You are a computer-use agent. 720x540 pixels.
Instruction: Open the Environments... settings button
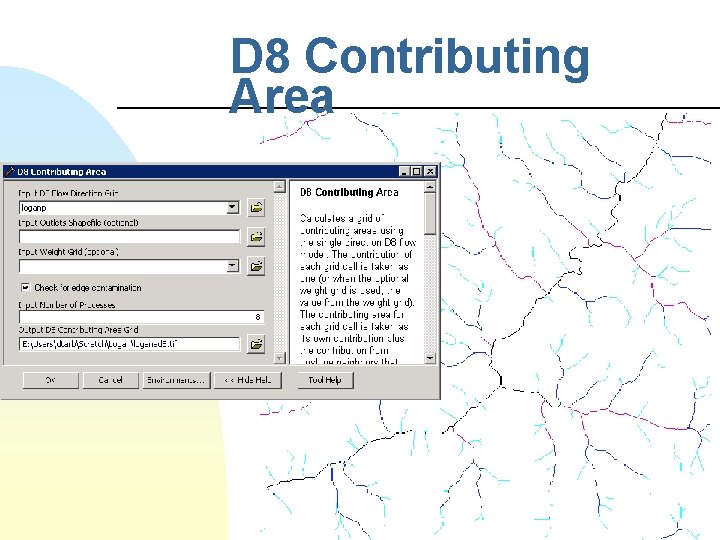click(x=176, y=380)
